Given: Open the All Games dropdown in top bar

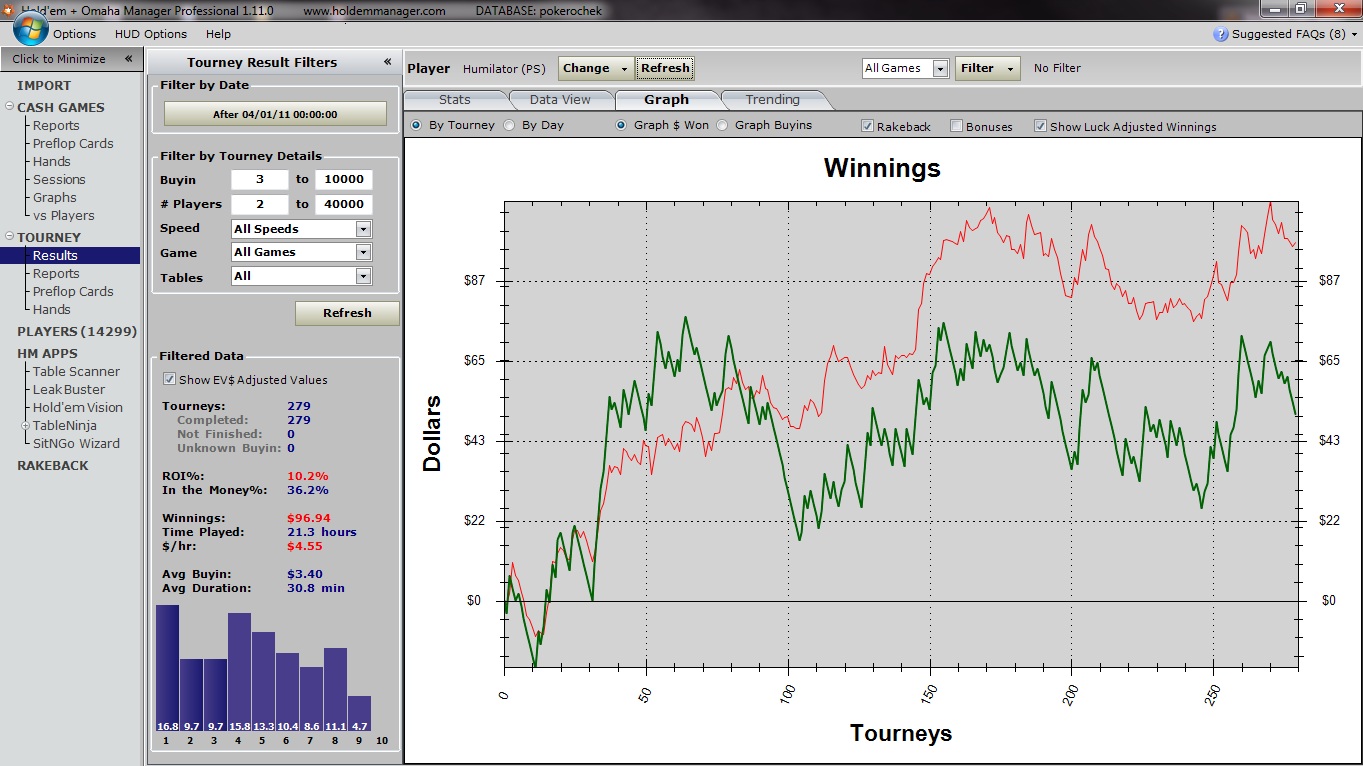Looking at the screenshot, I should (x=940, y=68).
